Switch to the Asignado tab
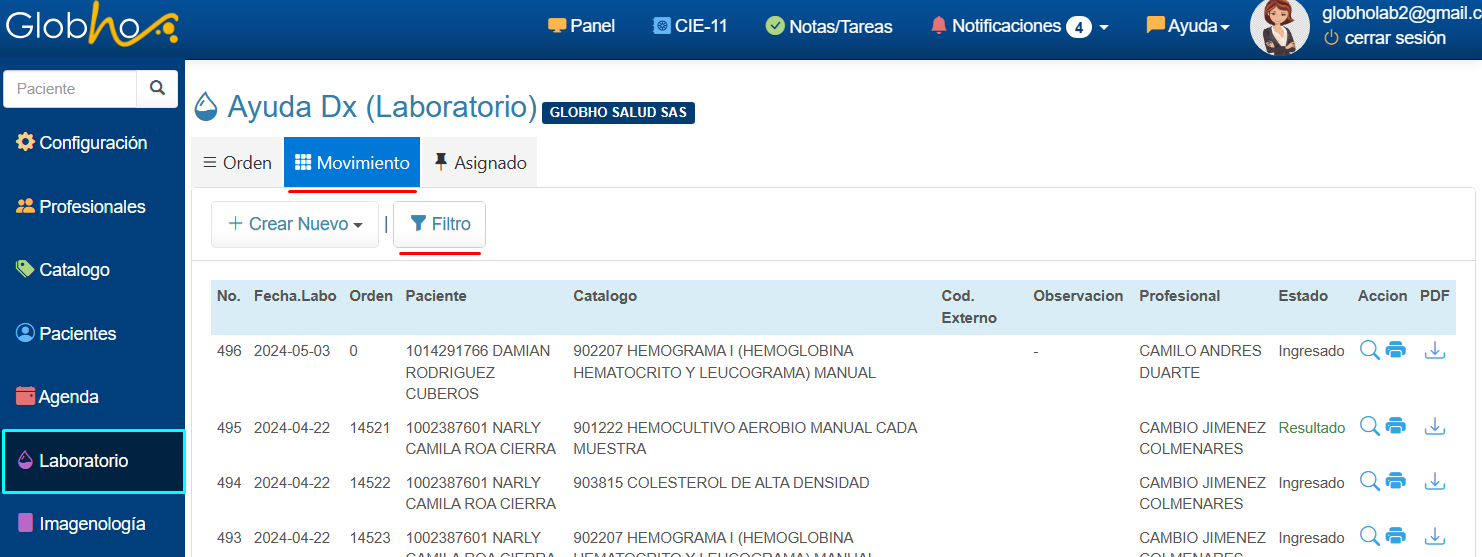This screenshot has width=1482, height=557. (x=480, y=162)
